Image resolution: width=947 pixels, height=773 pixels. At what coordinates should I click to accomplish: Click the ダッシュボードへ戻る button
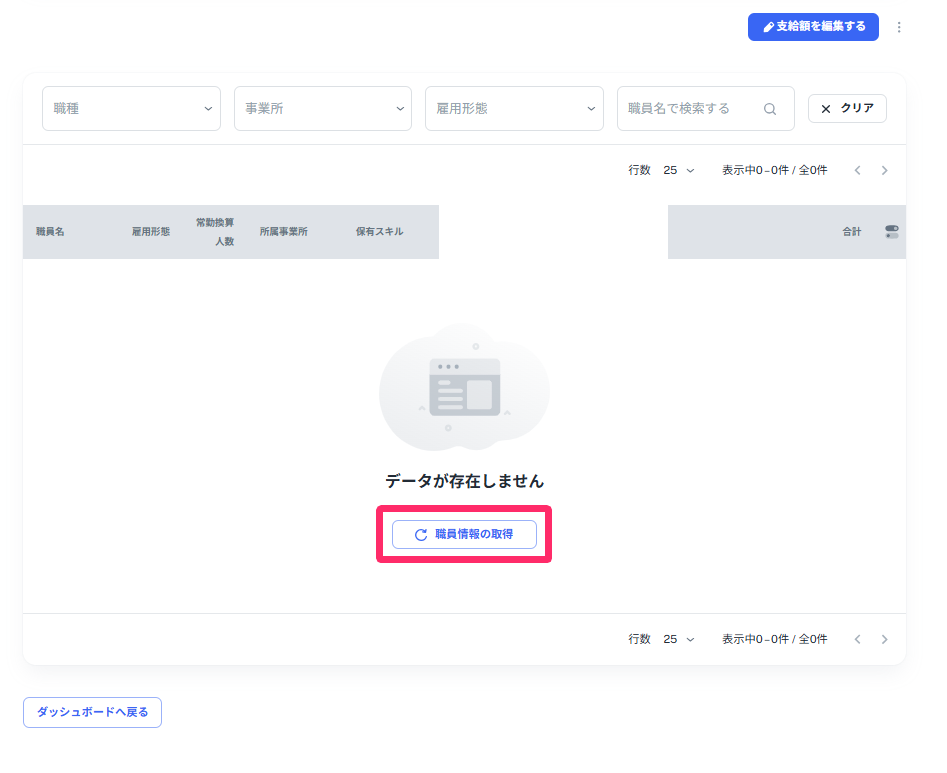tap(92, 712)
